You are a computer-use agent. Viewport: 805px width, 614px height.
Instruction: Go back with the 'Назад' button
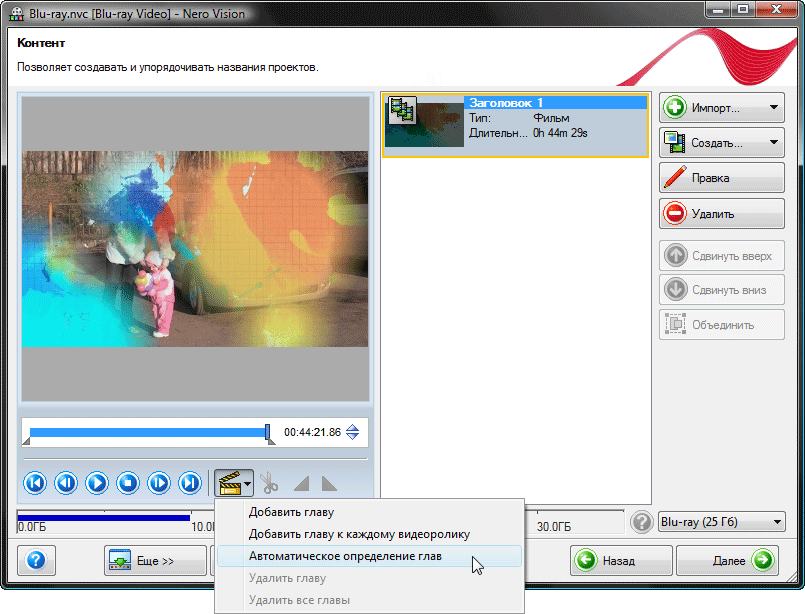(621, 561)
